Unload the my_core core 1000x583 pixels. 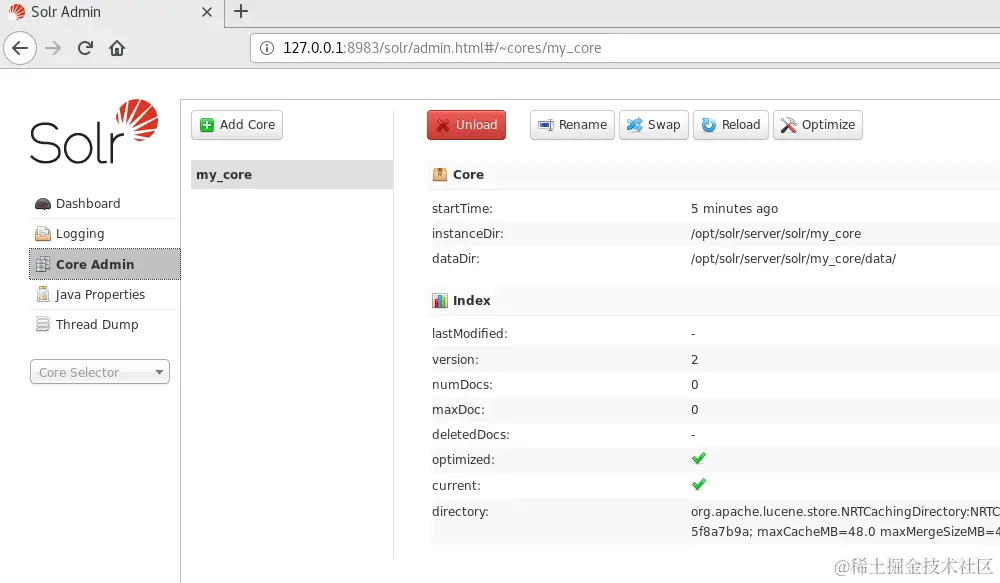466,124
